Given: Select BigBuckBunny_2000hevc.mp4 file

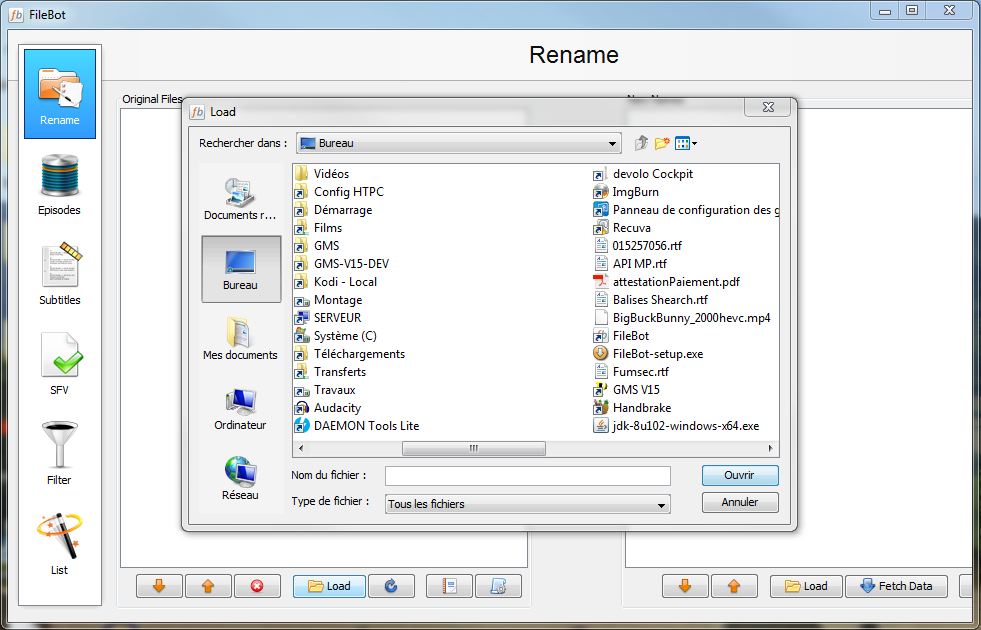Looking at the screenshot, I should (691, 318).
